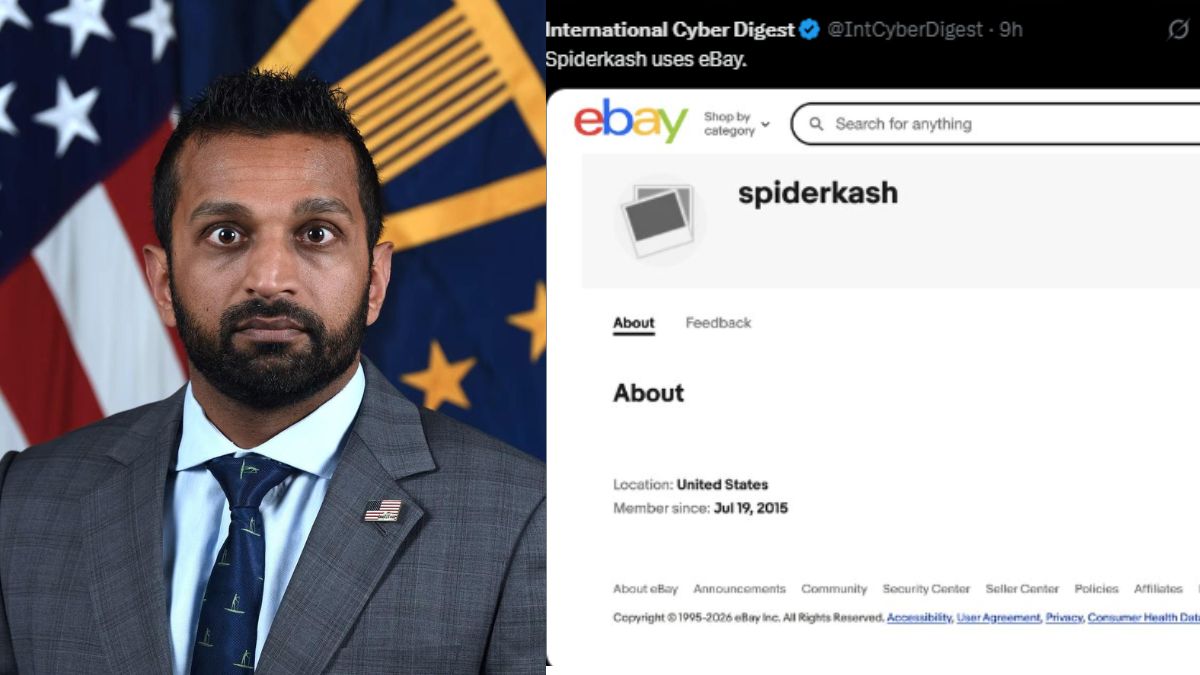The height and width of the screenshot is (675, 1200).
Task: Click the eBay logo
Action: pos(630,122)
